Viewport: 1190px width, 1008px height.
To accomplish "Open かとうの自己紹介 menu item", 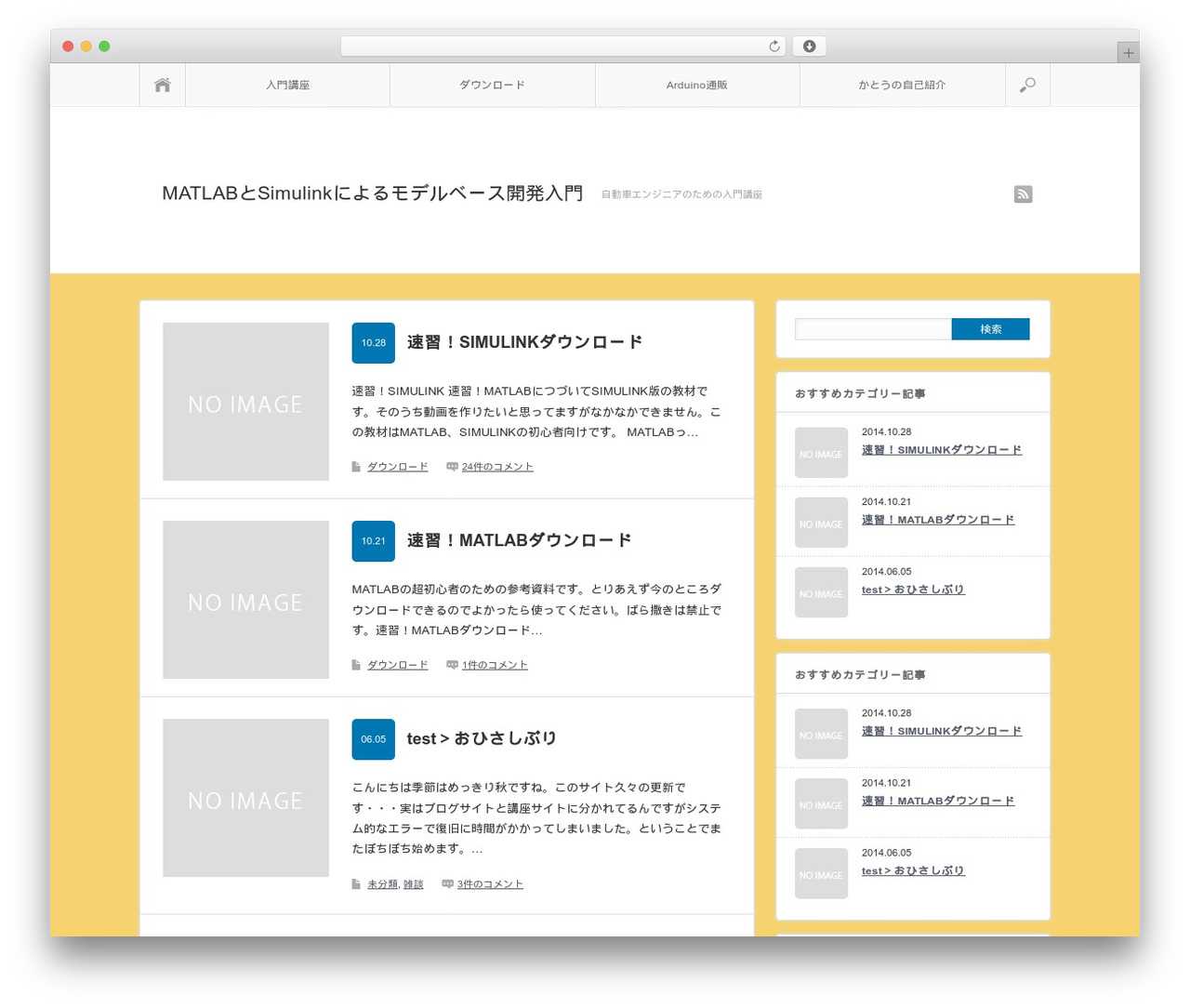I will coord(902,85).
